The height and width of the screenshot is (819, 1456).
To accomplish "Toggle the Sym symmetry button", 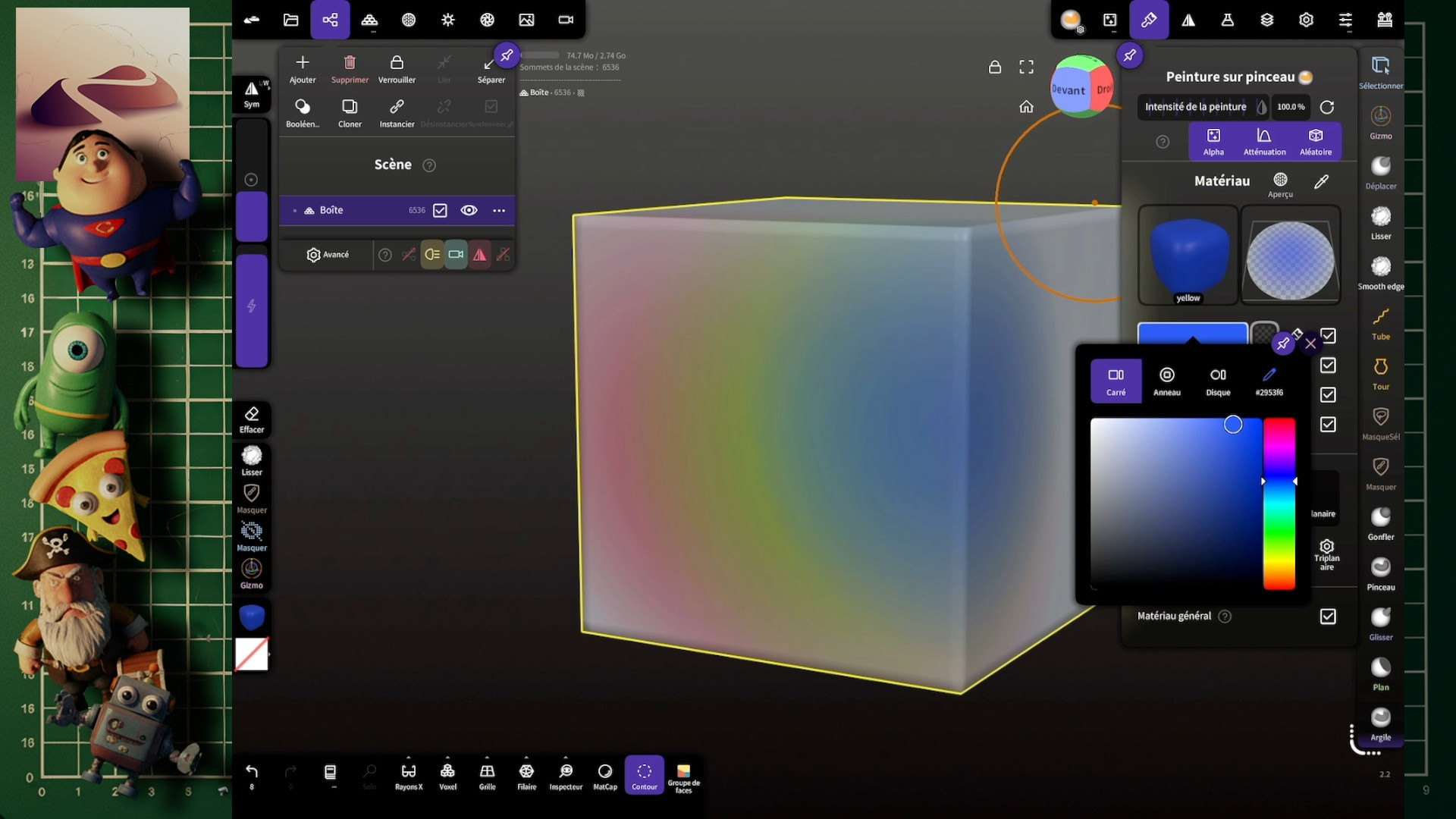I will point(251,94).
